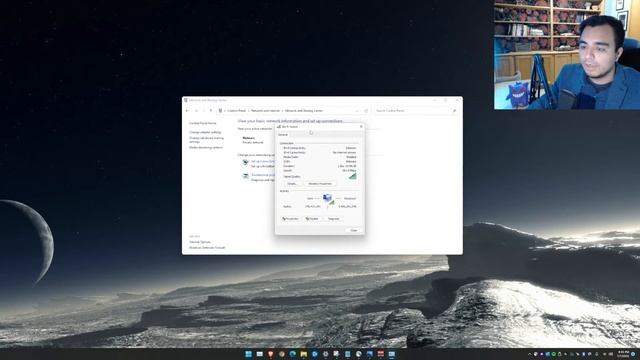Click Set up a new connection link
This screenshot has height=360, width=640.
click(263, 162)
